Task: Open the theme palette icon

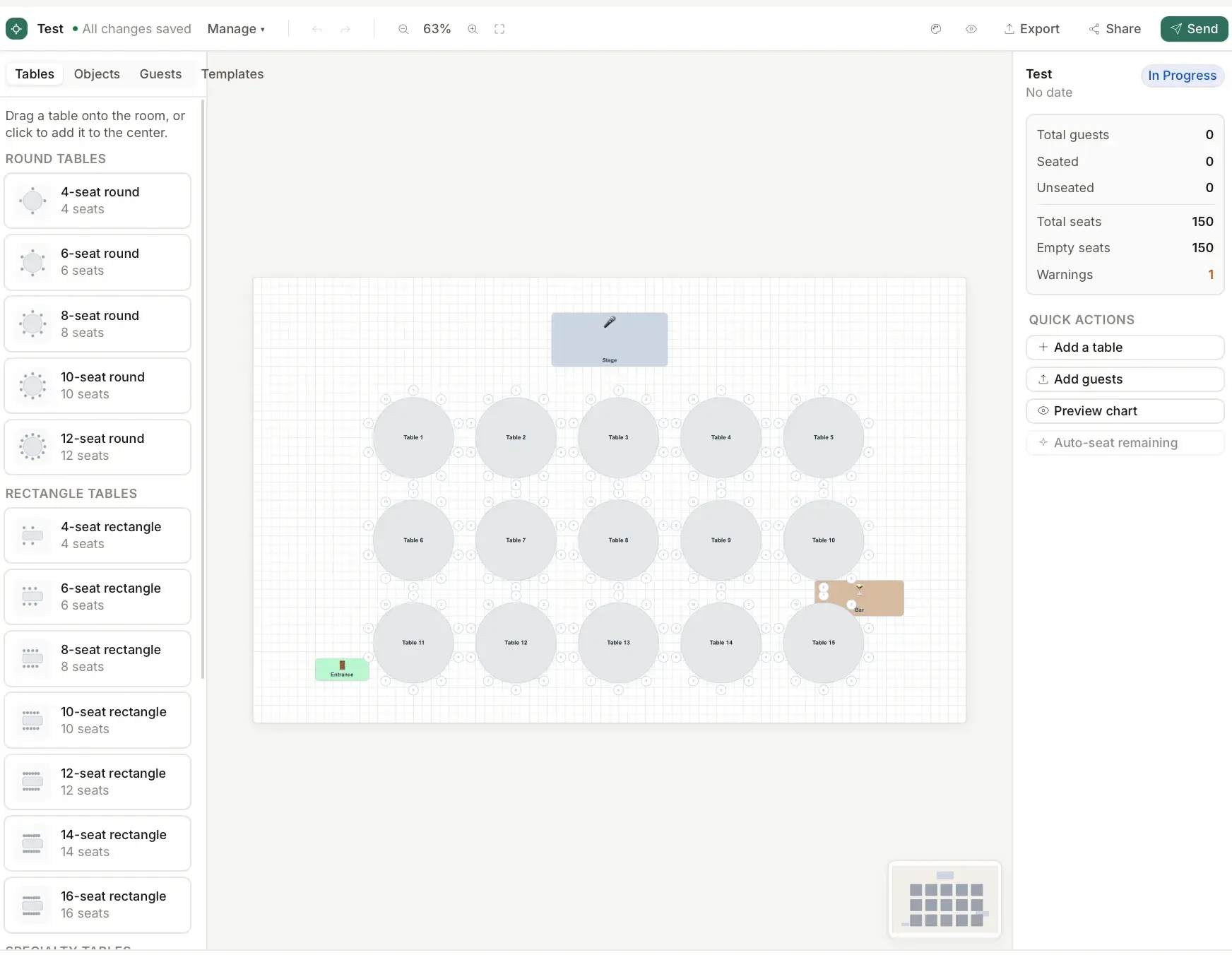Action: point(936,29)
